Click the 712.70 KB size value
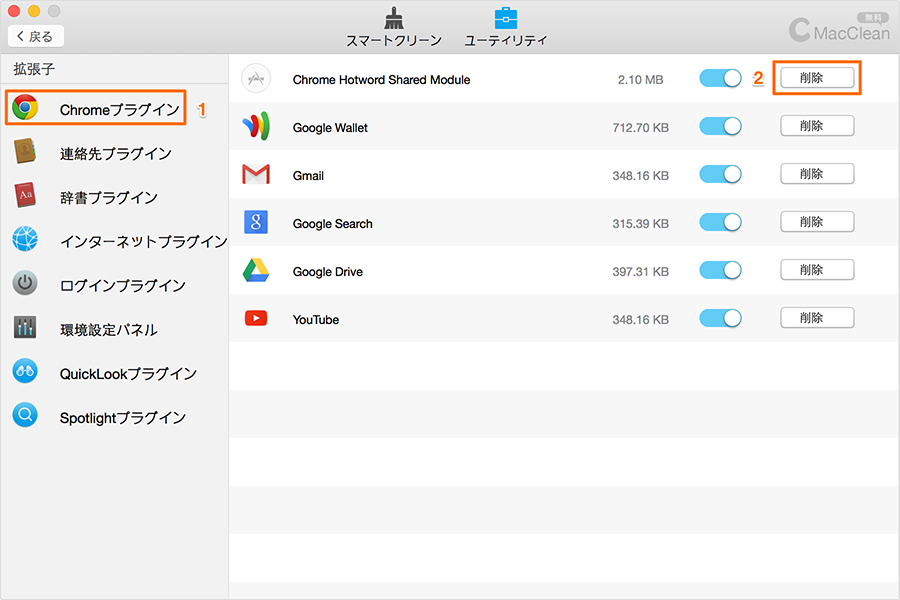 [x=641, y=127]
